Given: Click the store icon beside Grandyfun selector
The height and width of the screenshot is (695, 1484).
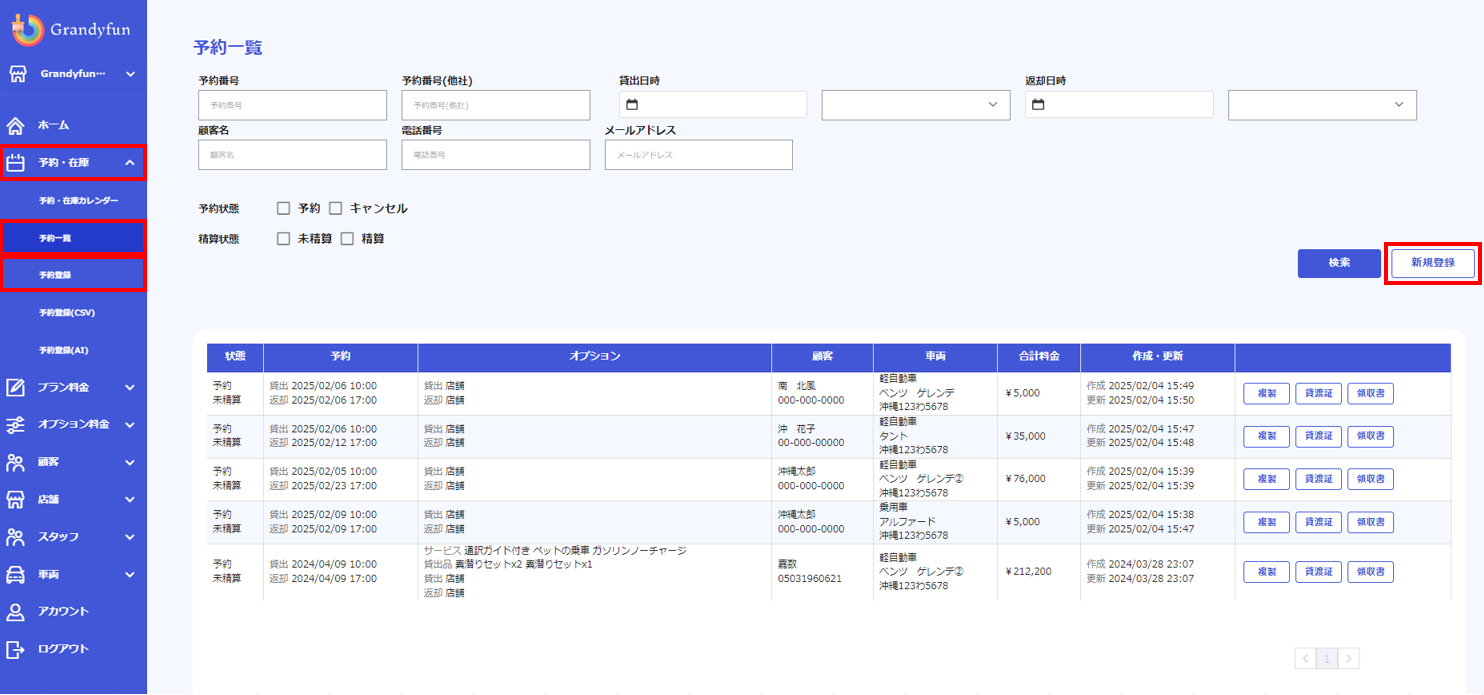Looking at the screenshot, I should point(16,74).
